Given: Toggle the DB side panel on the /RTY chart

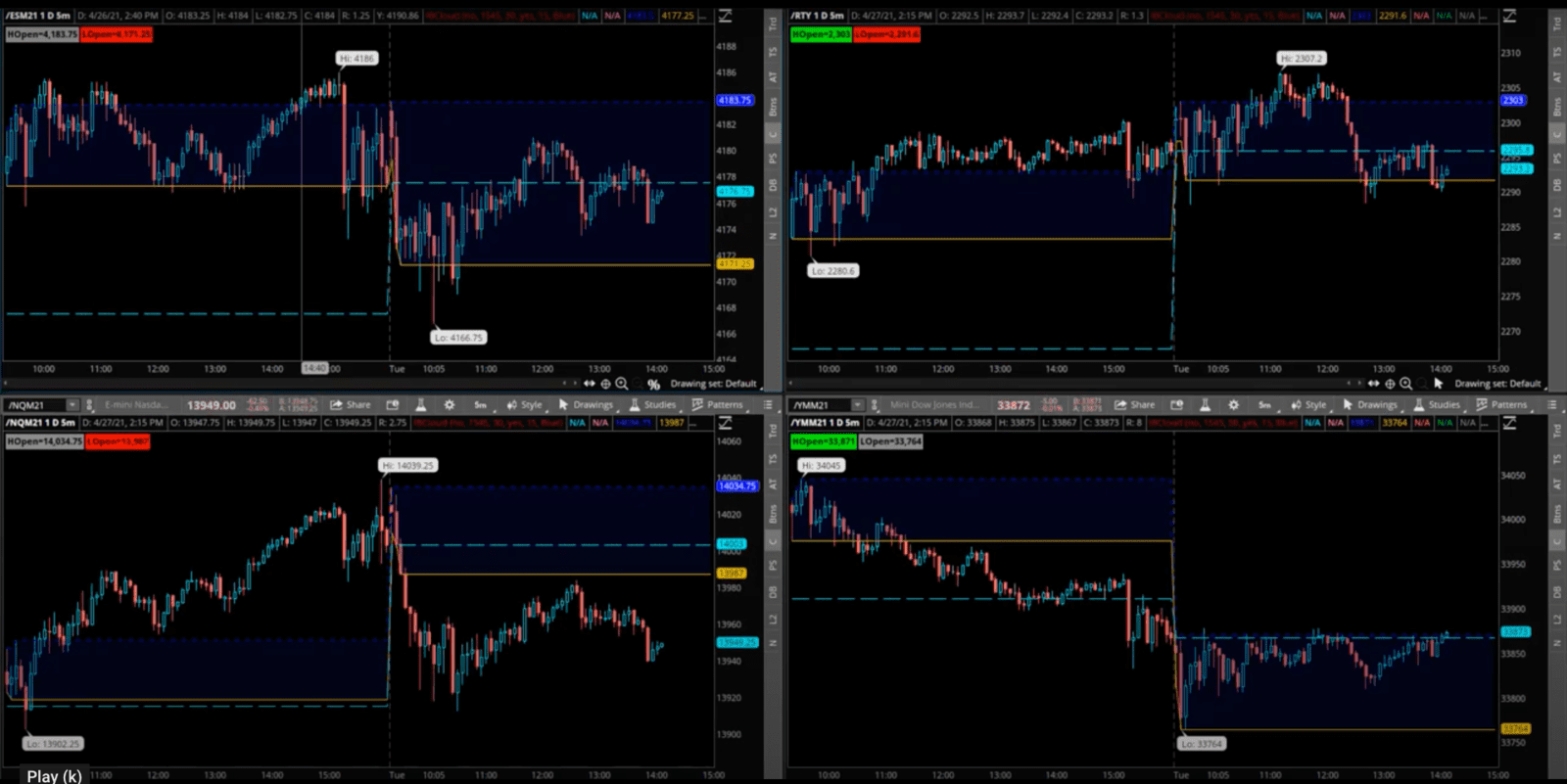Looking at the screenshot, I should [x=1557, y=185].
